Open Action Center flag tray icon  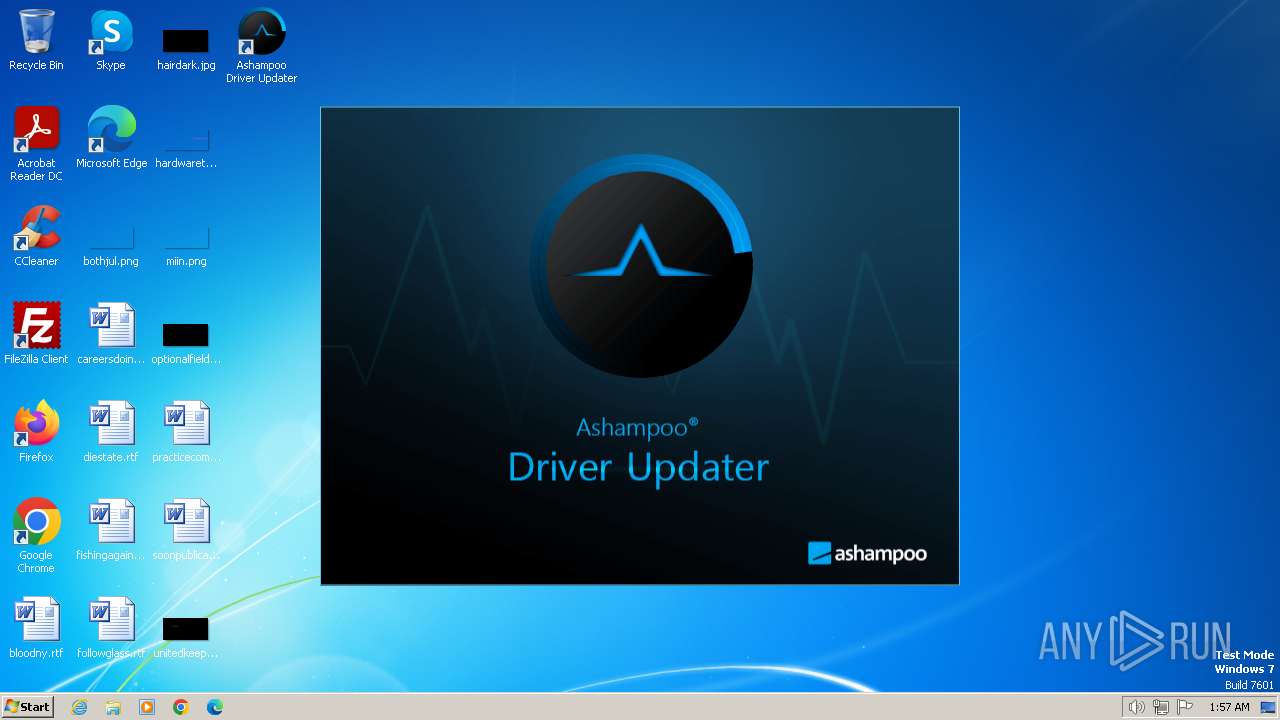click(x=1185, y=707)
